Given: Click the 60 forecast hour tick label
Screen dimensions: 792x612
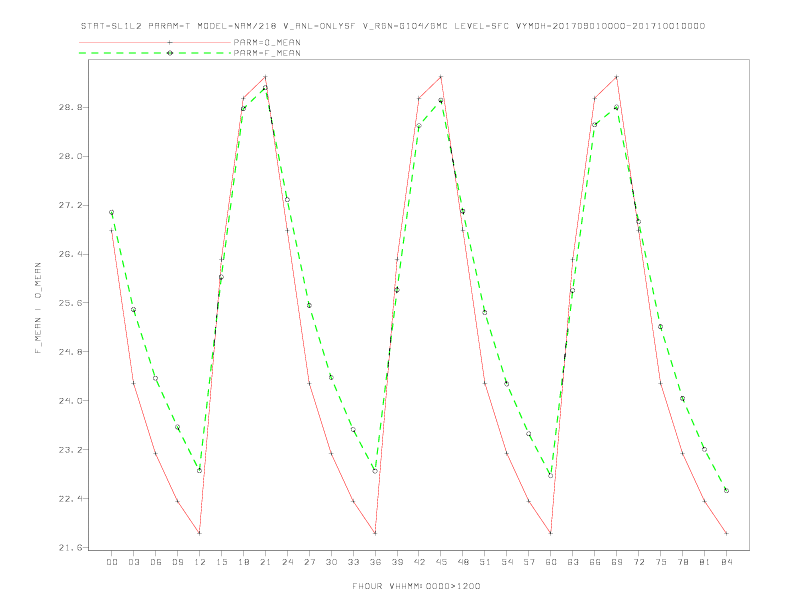Looking at the screenshot, I should (x=551, y=562).
